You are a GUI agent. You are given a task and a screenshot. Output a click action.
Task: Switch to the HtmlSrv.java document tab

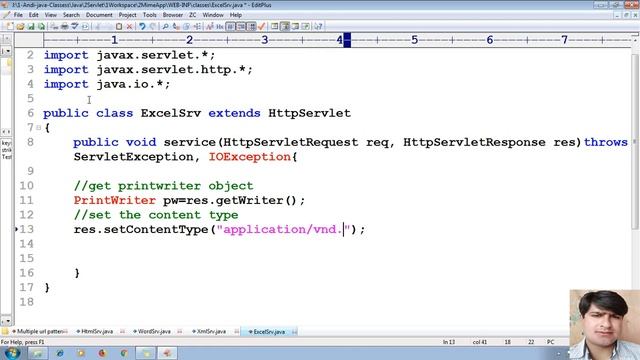[x=96, y=331]
